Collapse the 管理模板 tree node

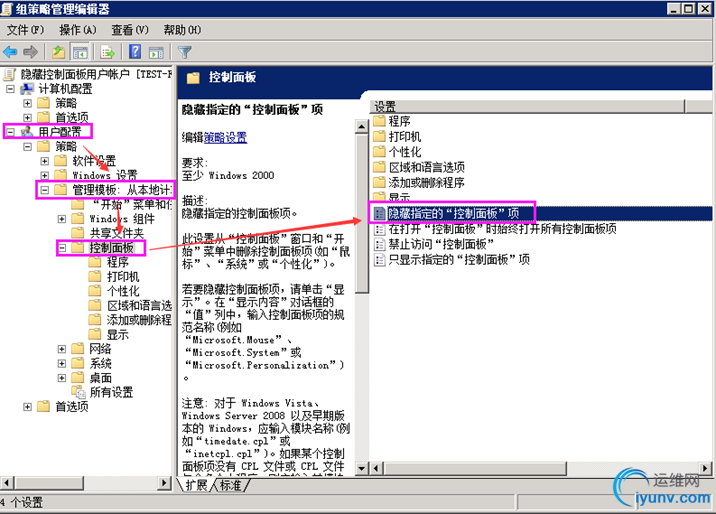point(45,190)
